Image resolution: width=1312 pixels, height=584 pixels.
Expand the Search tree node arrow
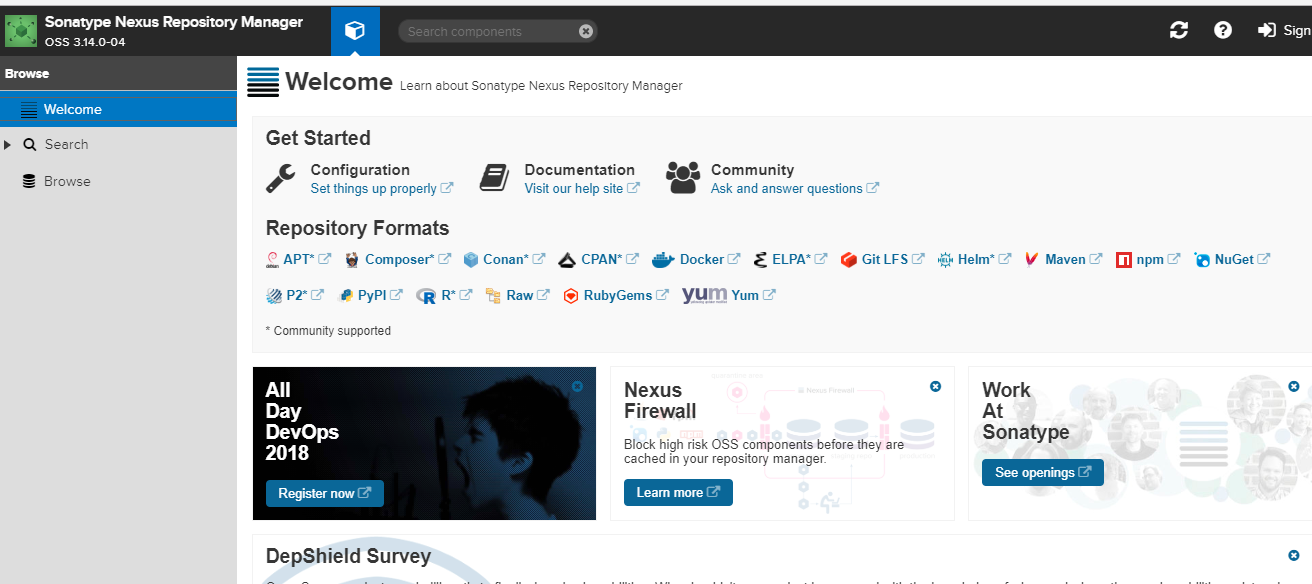click(x=8, y=145)
